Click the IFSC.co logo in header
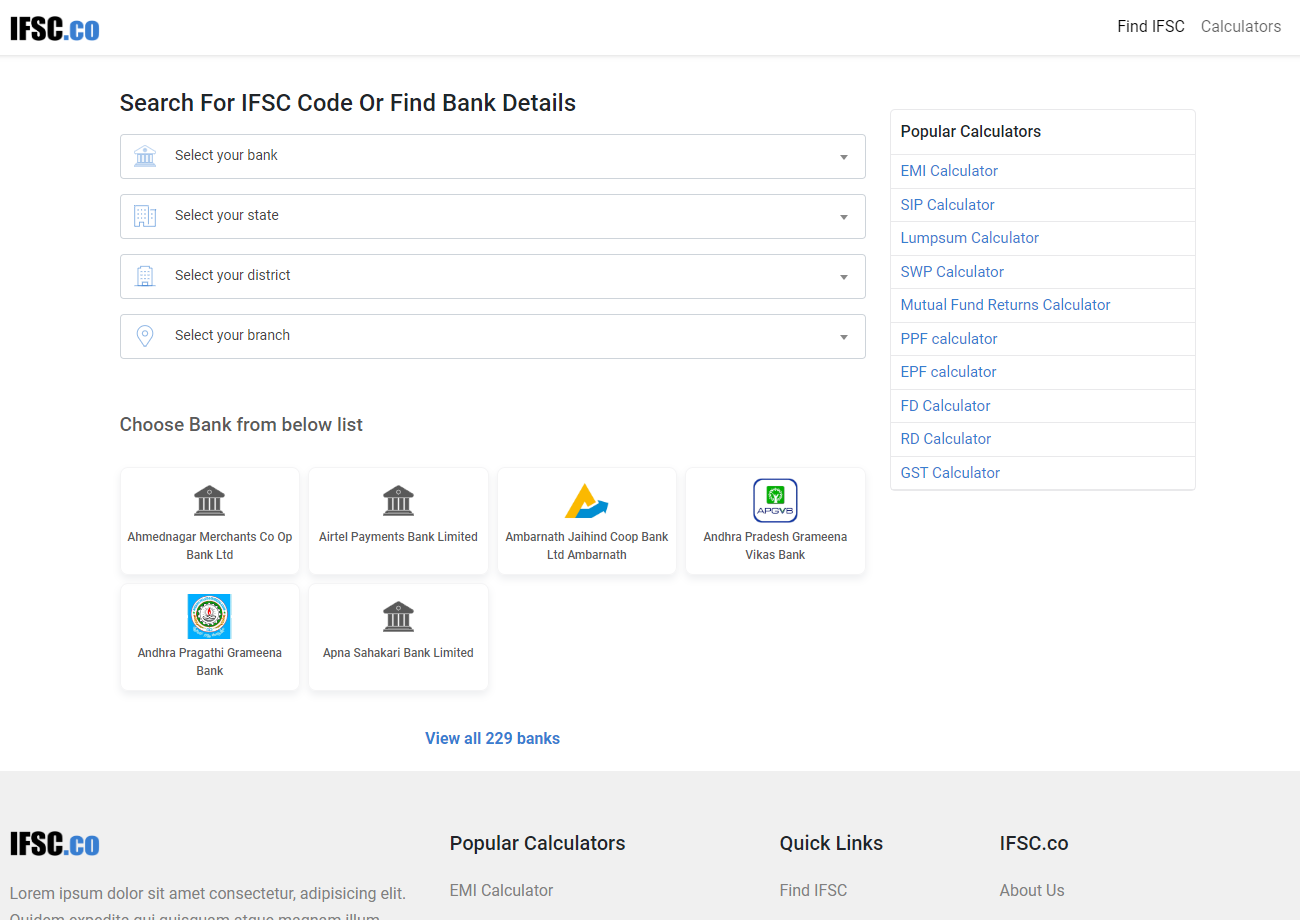Viewport: 1300px width, 920px height. pos(55,29)
